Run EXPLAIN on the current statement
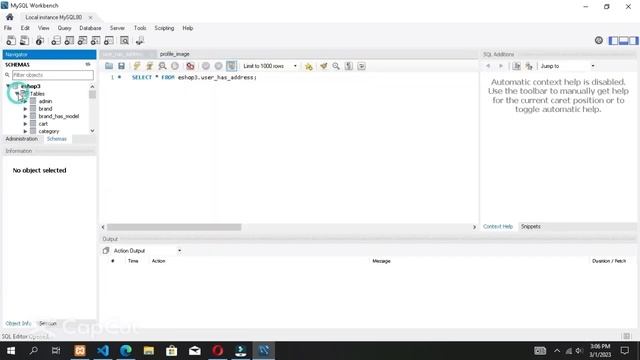 click(x=162, y=66)
